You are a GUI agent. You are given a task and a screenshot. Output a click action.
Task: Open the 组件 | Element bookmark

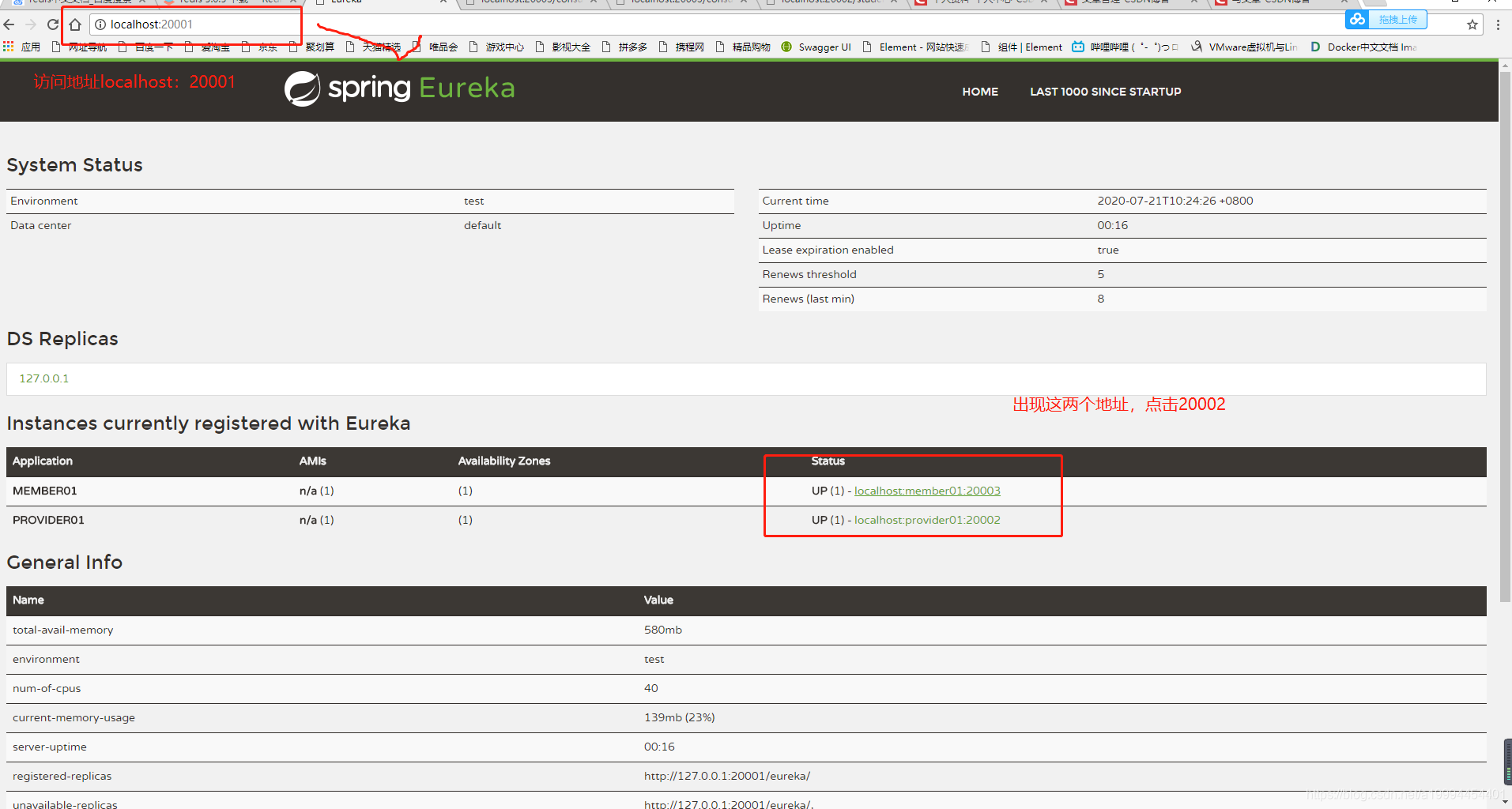[1022, 47]
